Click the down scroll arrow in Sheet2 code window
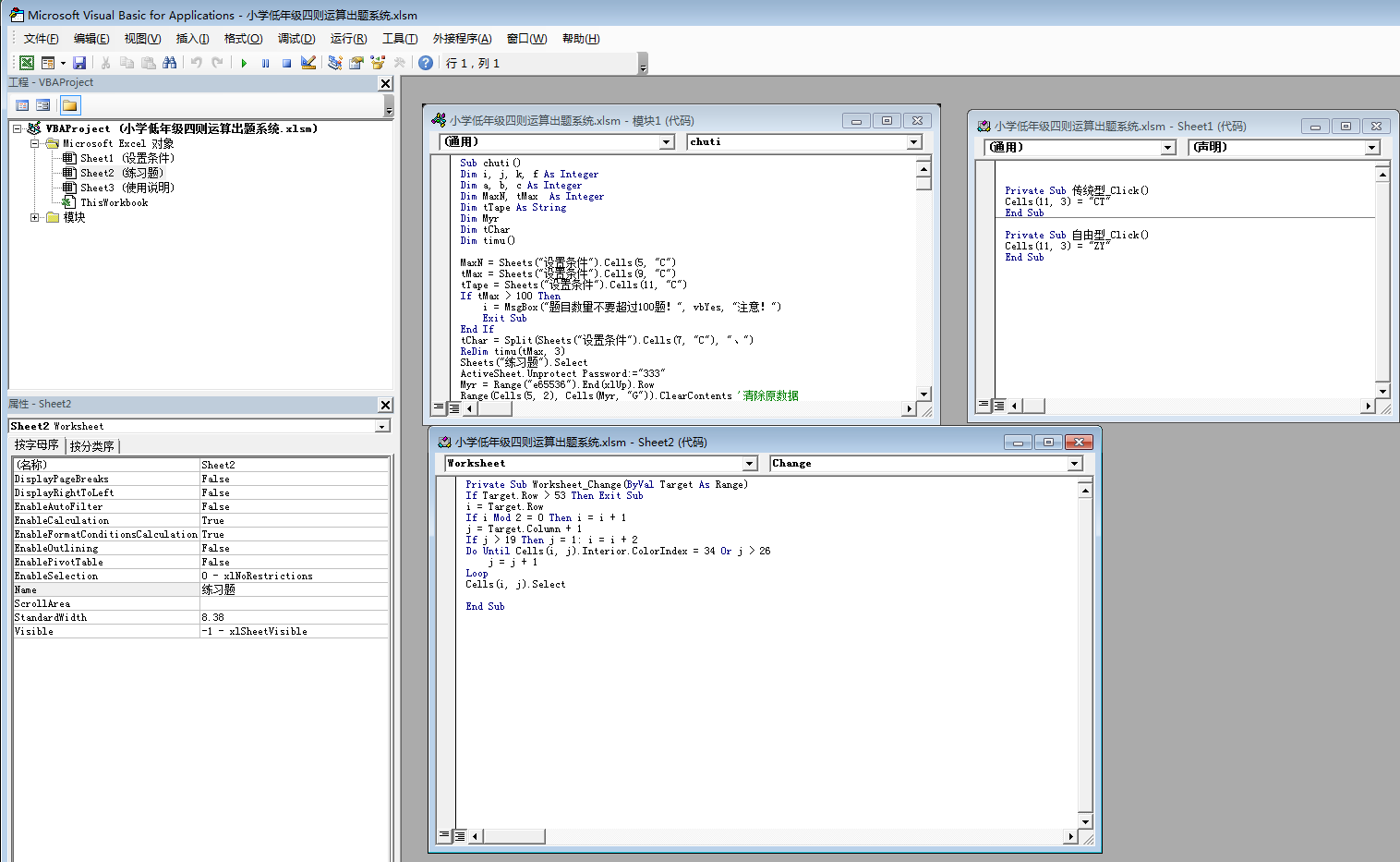This screenshot has height=862, width=1400. click(x=1085, y=821)
